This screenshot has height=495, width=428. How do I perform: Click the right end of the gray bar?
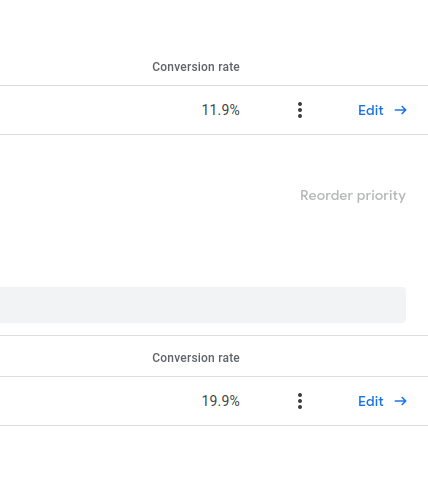(398, 305)
